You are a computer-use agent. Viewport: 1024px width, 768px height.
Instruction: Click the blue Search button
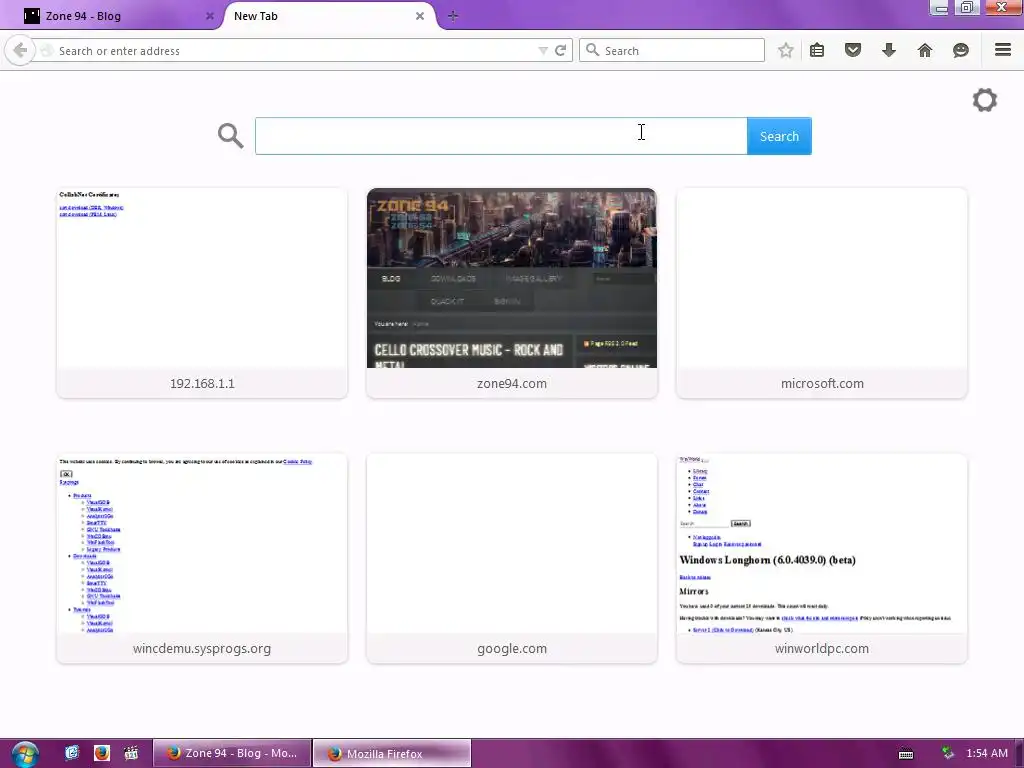(x=779, y=136)
